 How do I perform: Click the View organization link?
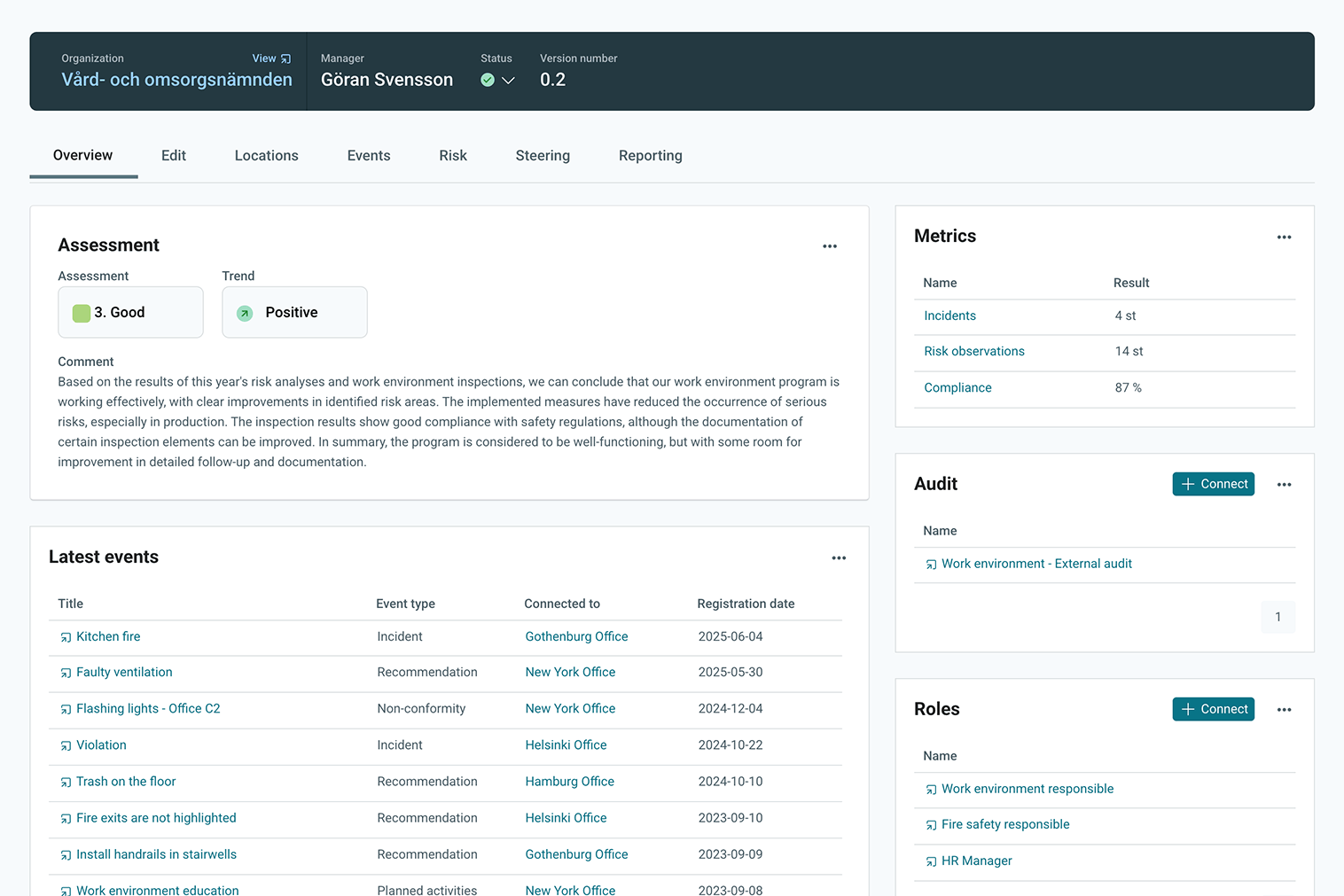pos(270,58)
